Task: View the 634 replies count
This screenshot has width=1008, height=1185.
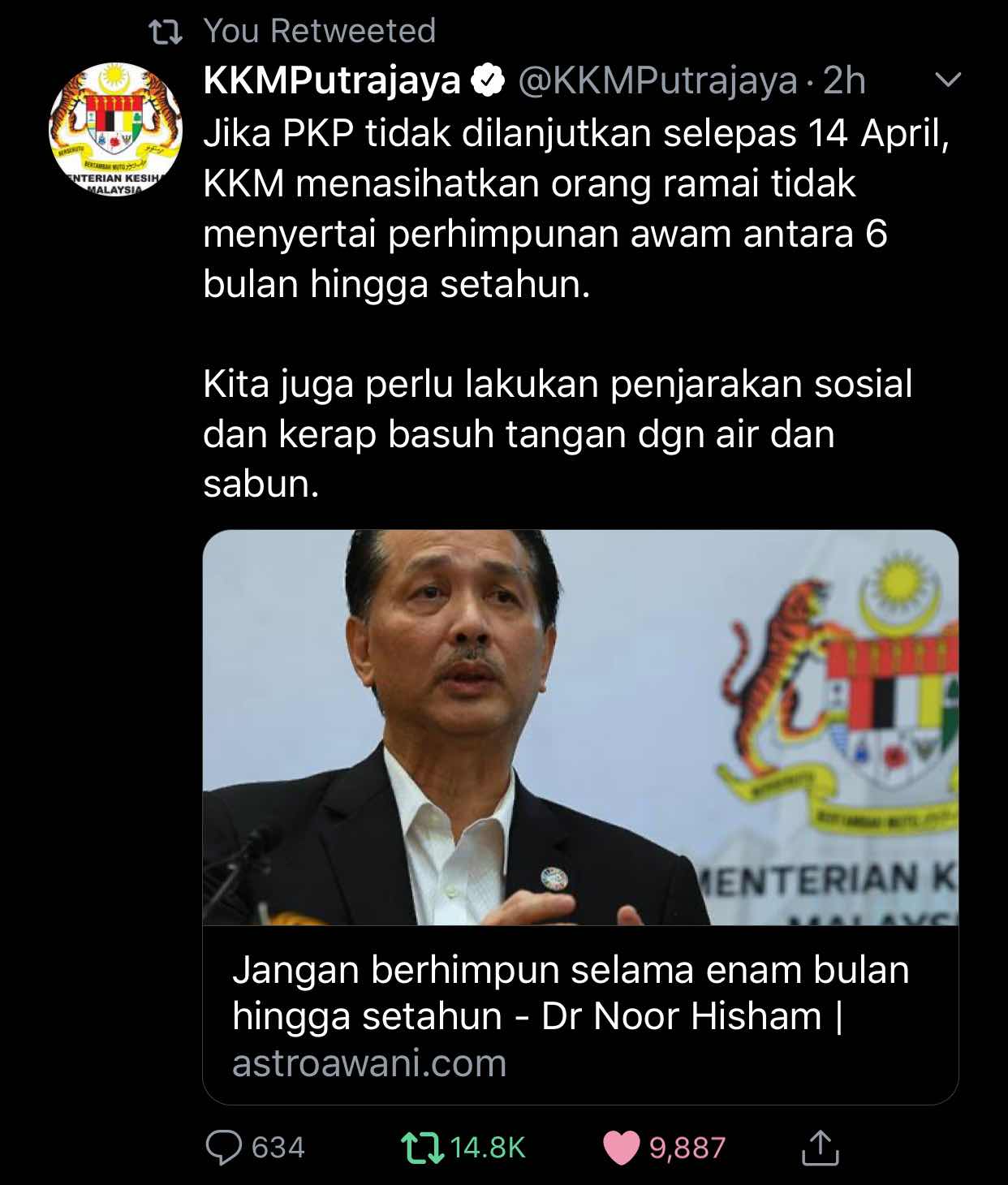Action: coord(278,1148)
